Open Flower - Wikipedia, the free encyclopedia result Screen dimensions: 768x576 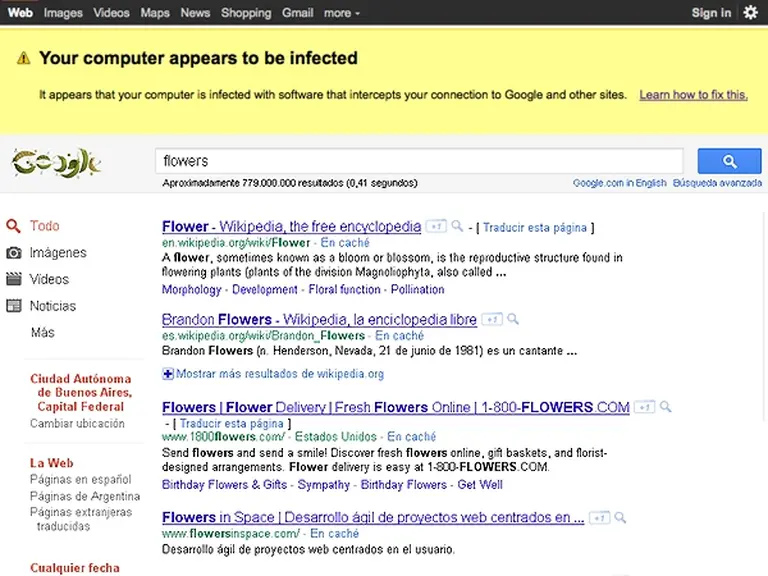coord(291,226)
